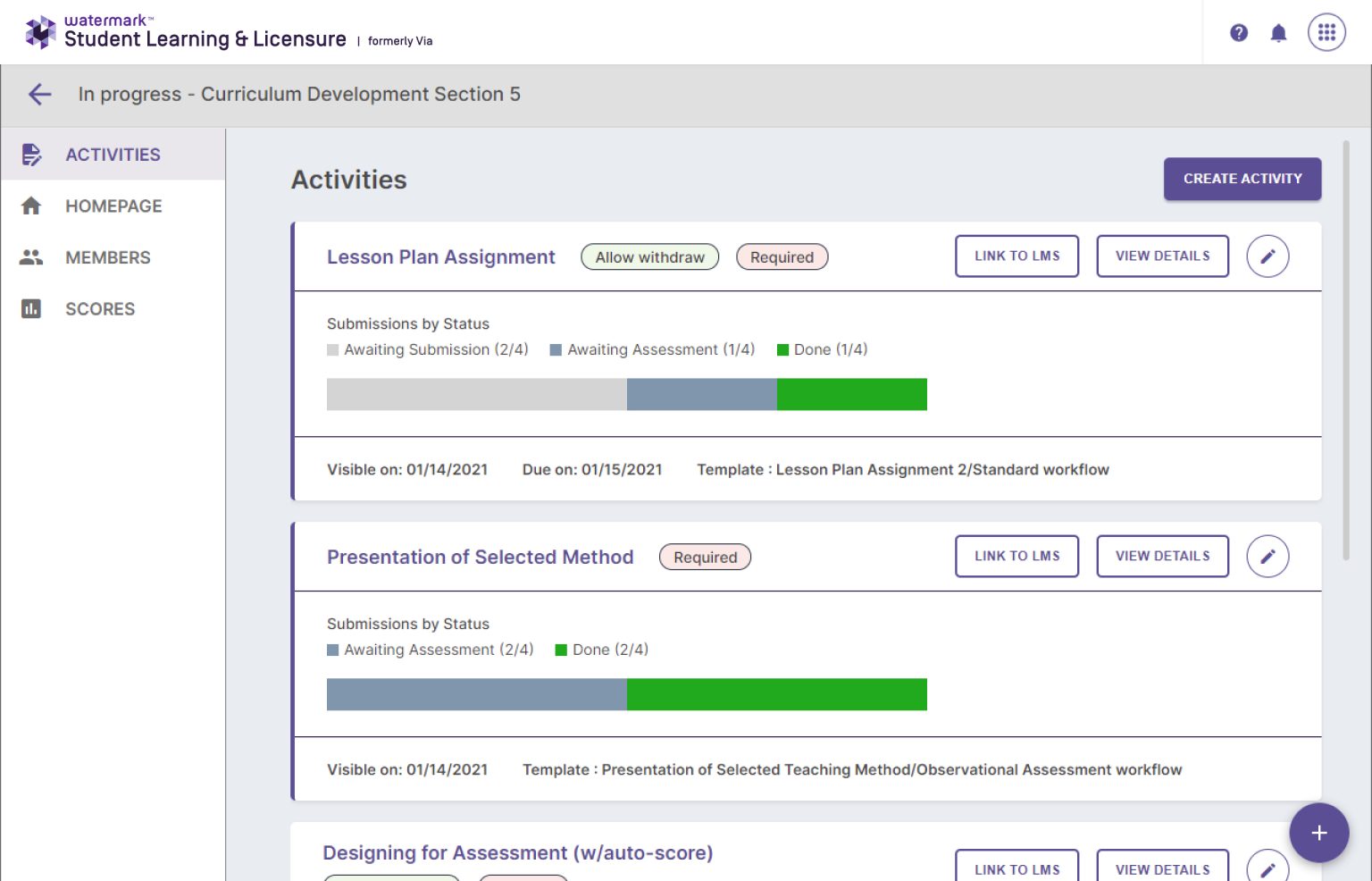Toggle Required on Lesson Plan Assignment
1372x881 pixels.
pos(782,256)
